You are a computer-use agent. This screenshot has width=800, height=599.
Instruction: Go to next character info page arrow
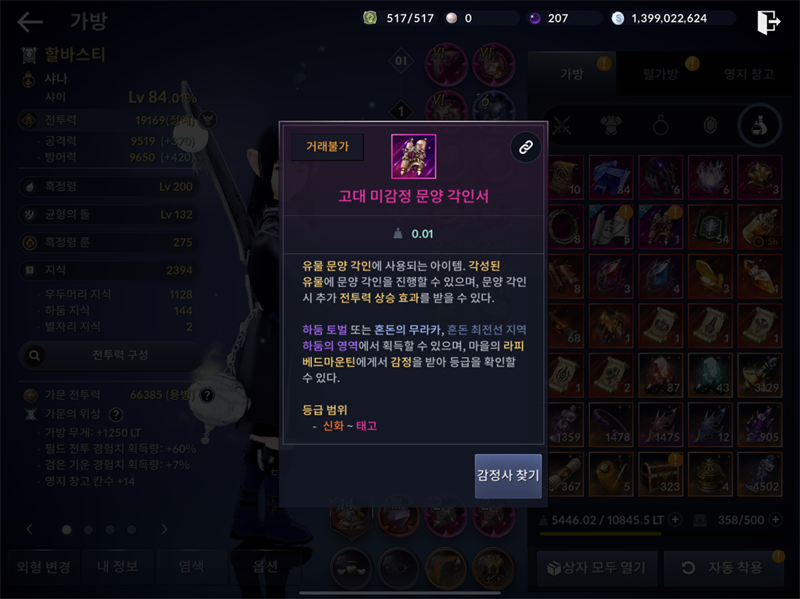click(164, 529)
